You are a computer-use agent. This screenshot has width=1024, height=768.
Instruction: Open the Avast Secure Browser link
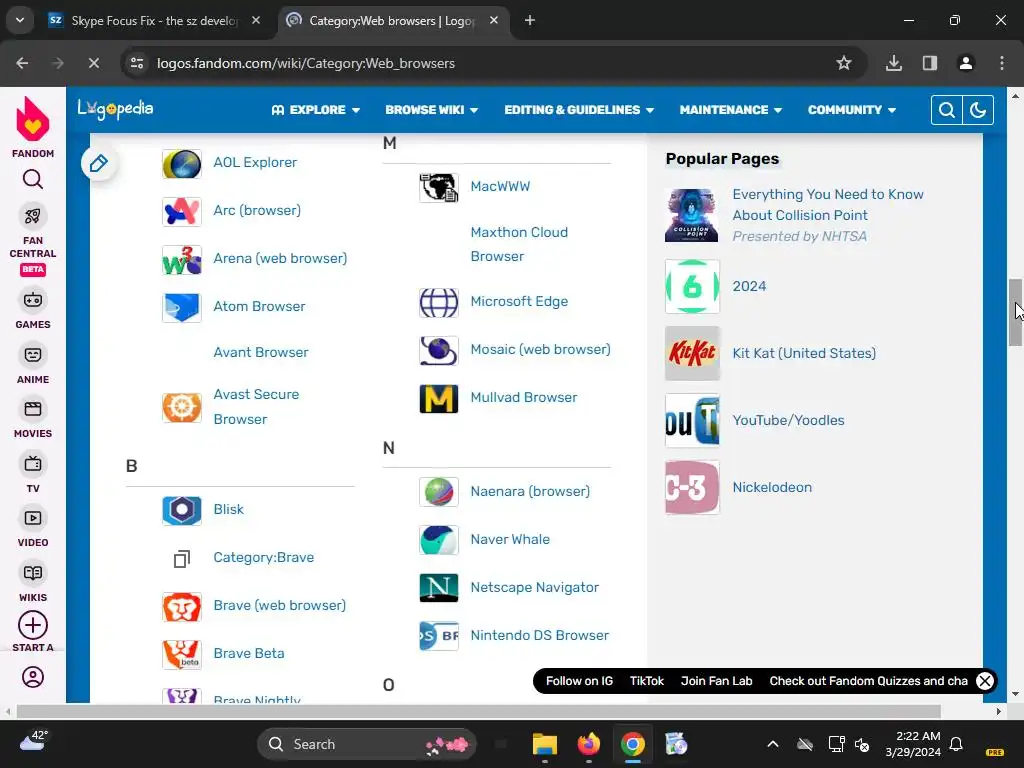[256, 407]
